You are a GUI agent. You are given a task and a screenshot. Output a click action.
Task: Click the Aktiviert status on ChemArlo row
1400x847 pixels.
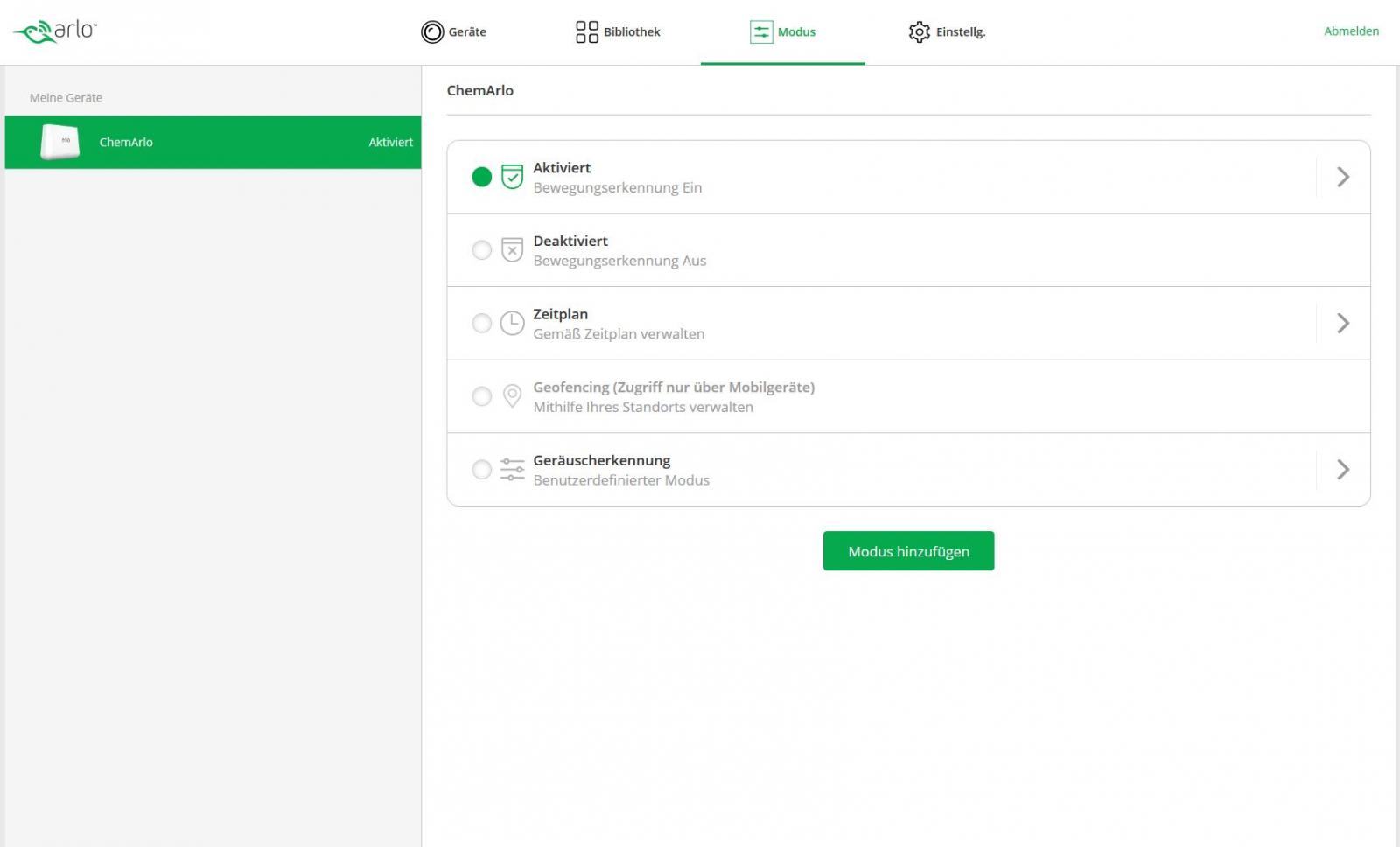390,142
